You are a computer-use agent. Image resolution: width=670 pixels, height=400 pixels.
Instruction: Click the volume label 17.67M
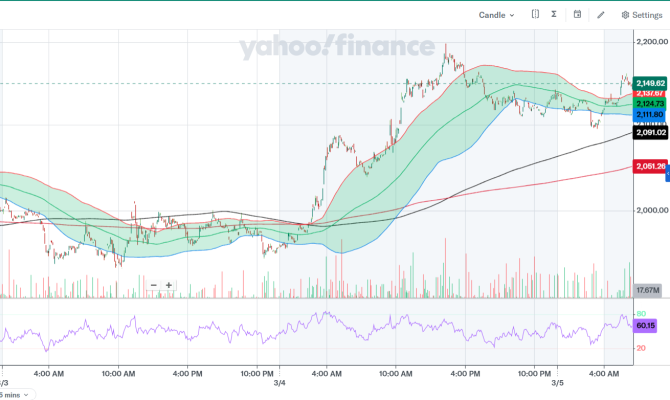(x=648, y=290)
